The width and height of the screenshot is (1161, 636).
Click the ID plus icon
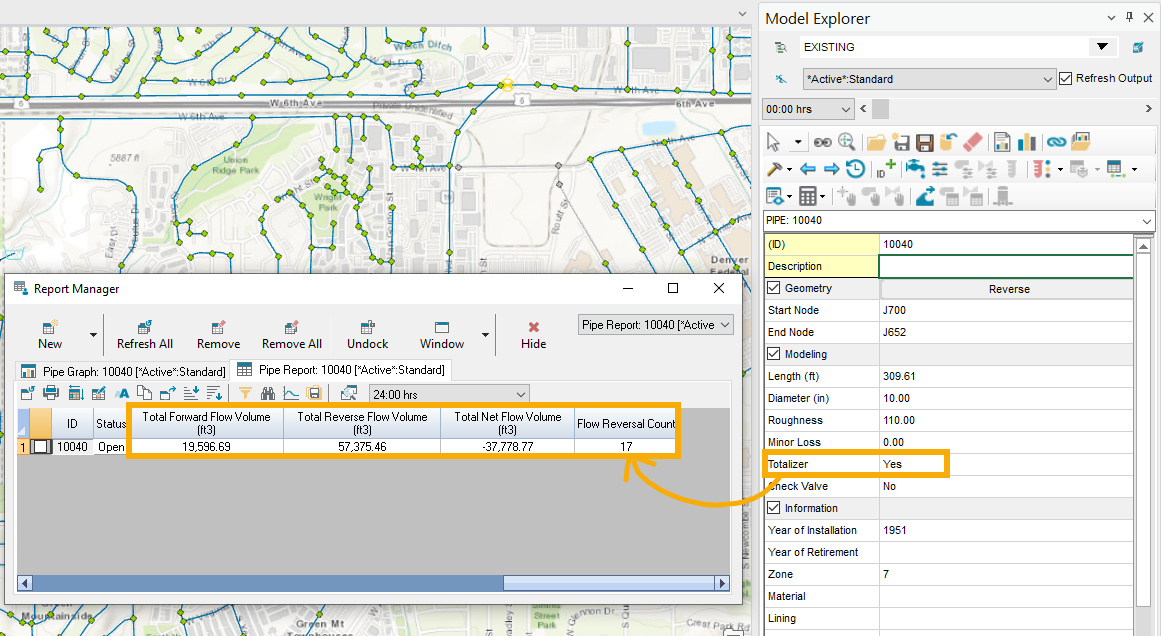pyautogui.click(x=886, y=169)
